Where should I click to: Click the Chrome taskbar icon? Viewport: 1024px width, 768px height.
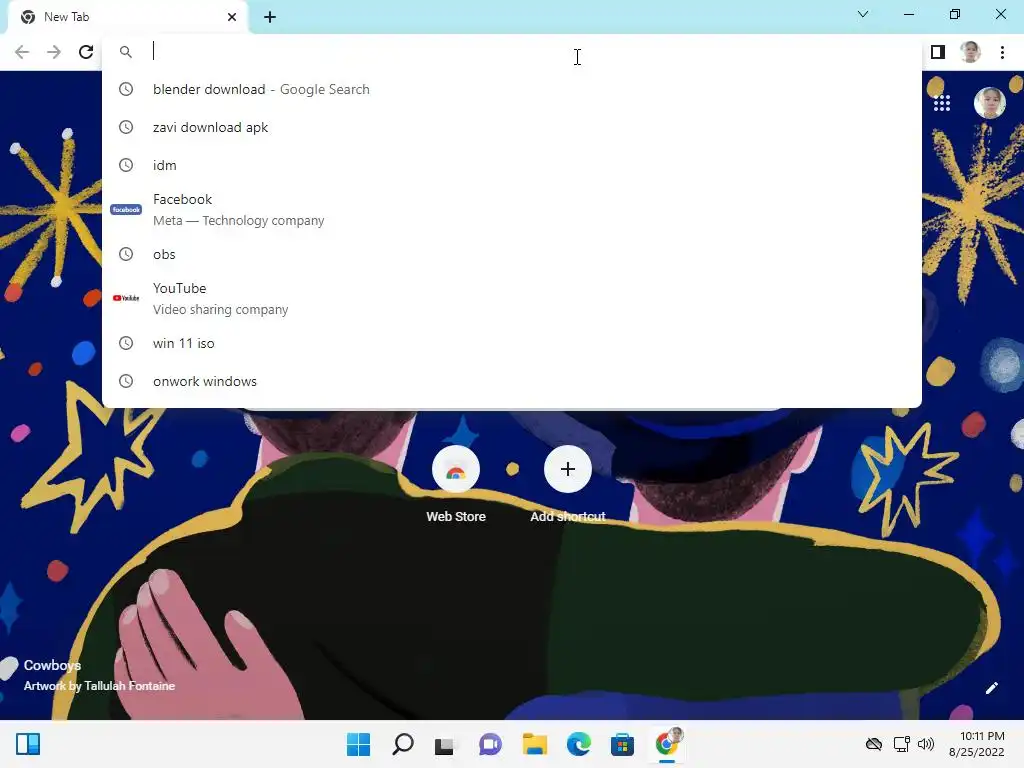click(x=667, y=744)
